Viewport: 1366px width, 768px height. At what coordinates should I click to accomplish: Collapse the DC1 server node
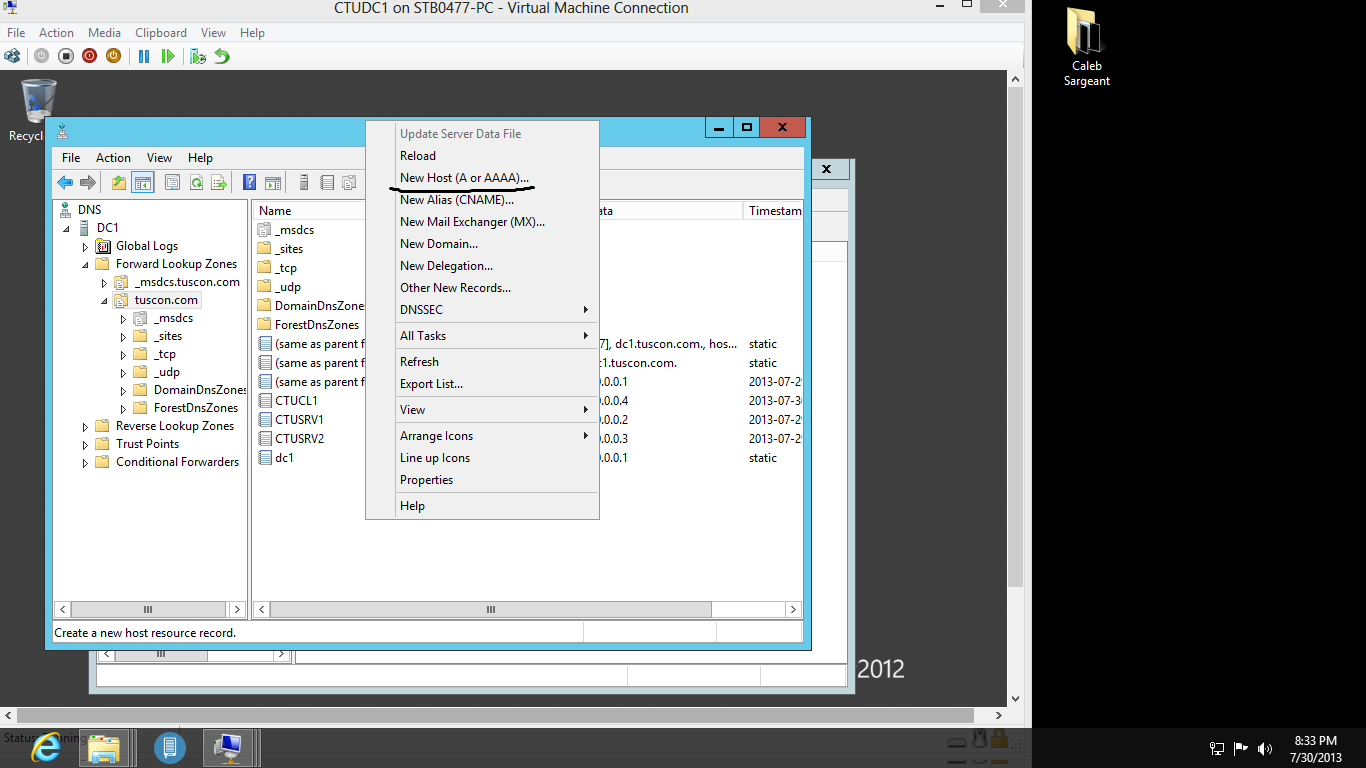click(67, 228)
